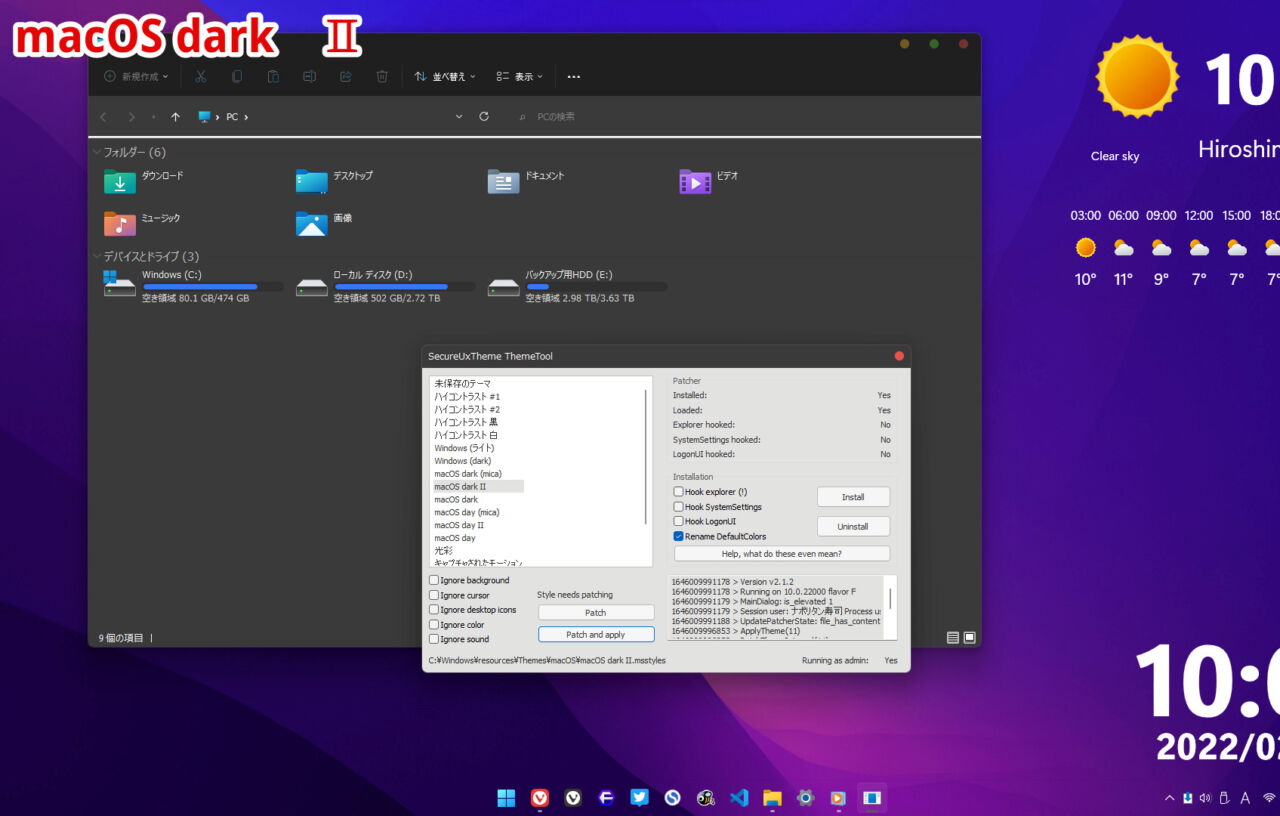Screen dimensions: 1280x816
Task: Select the ローカル ディスク (D:) drive icon
Action: click(311, 287)
